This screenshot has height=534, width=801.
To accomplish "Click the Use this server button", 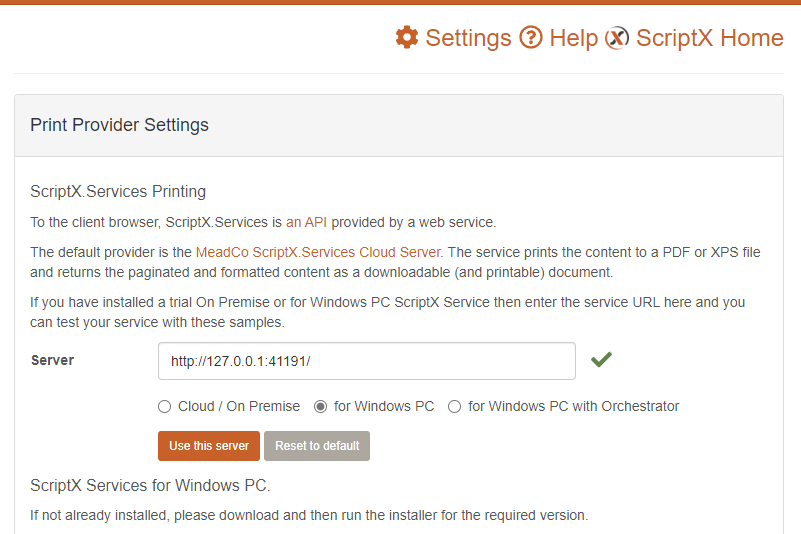I will click(209, 446).
